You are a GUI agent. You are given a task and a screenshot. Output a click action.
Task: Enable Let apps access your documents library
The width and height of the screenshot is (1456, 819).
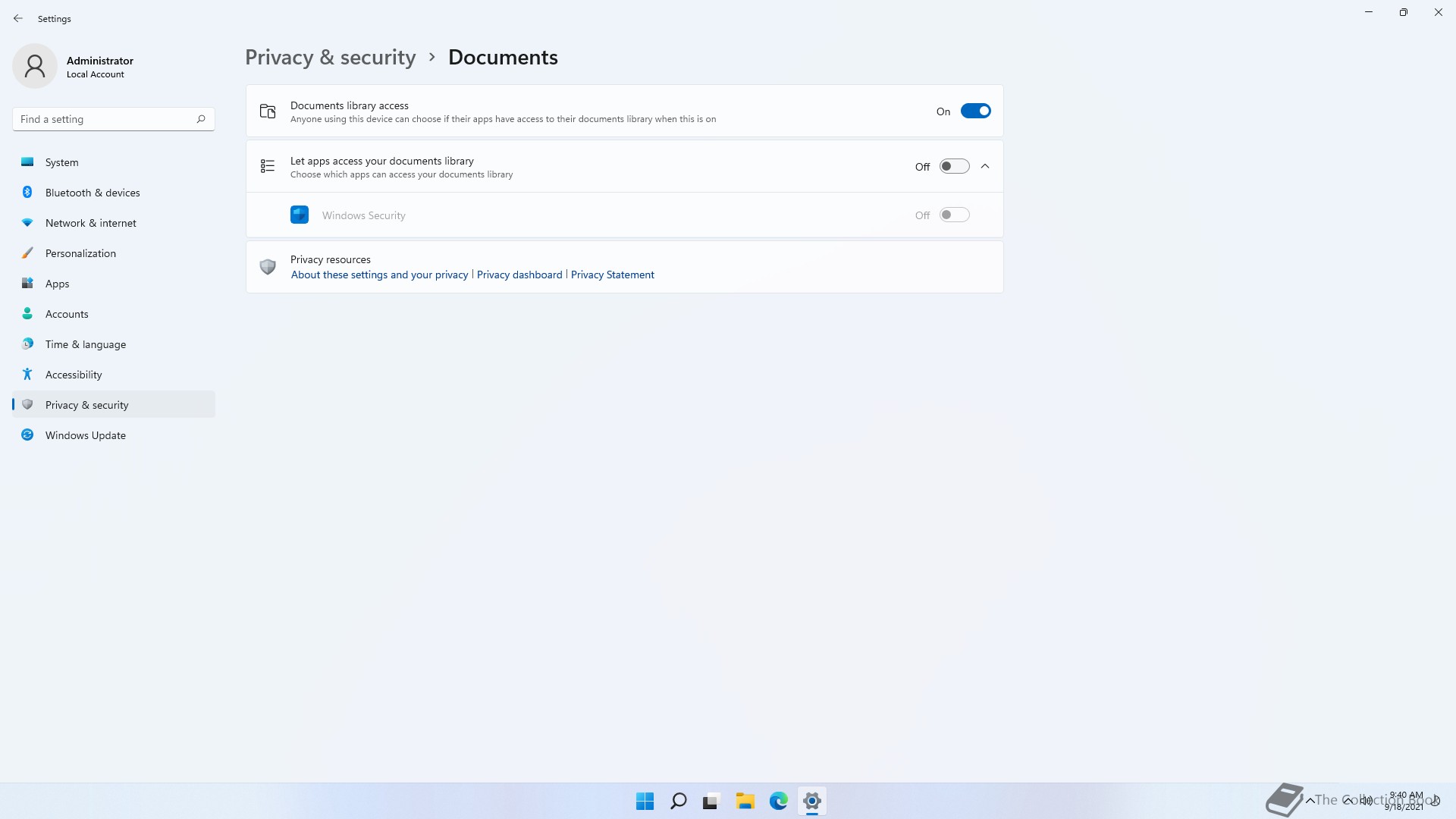click(x=954, y=167)
